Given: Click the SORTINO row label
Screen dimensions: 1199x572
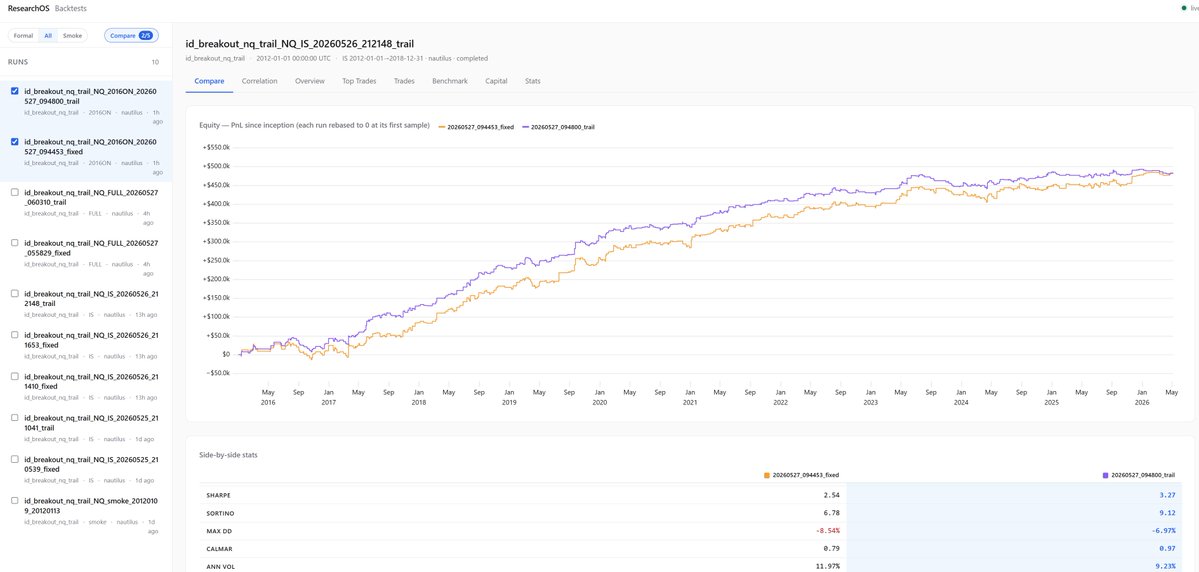Looking at the screenshot, I should [219, 514].
